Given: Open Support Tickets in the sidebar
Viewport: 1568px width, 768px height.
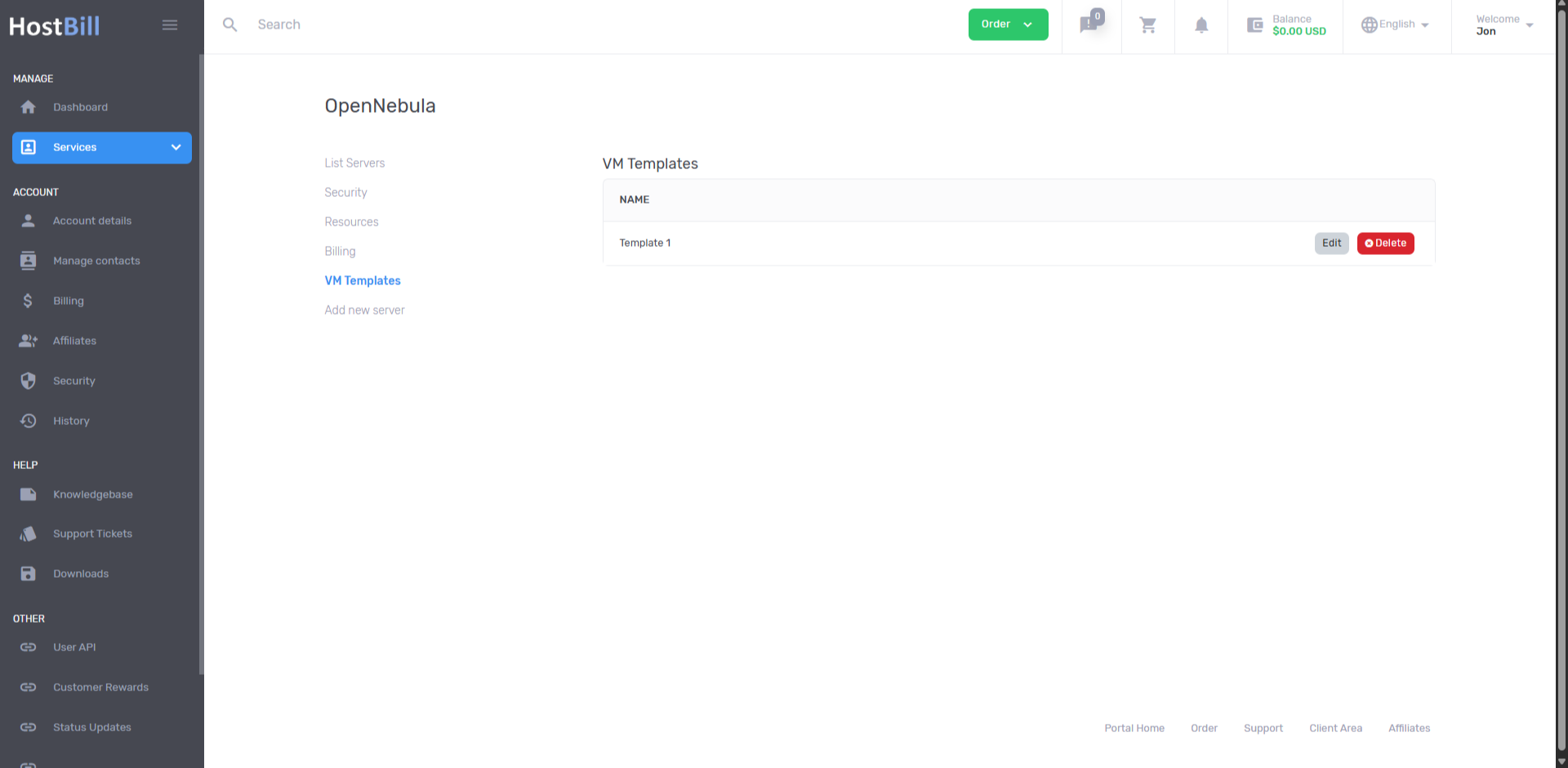Looking at the screenshot, I should 92,534.
